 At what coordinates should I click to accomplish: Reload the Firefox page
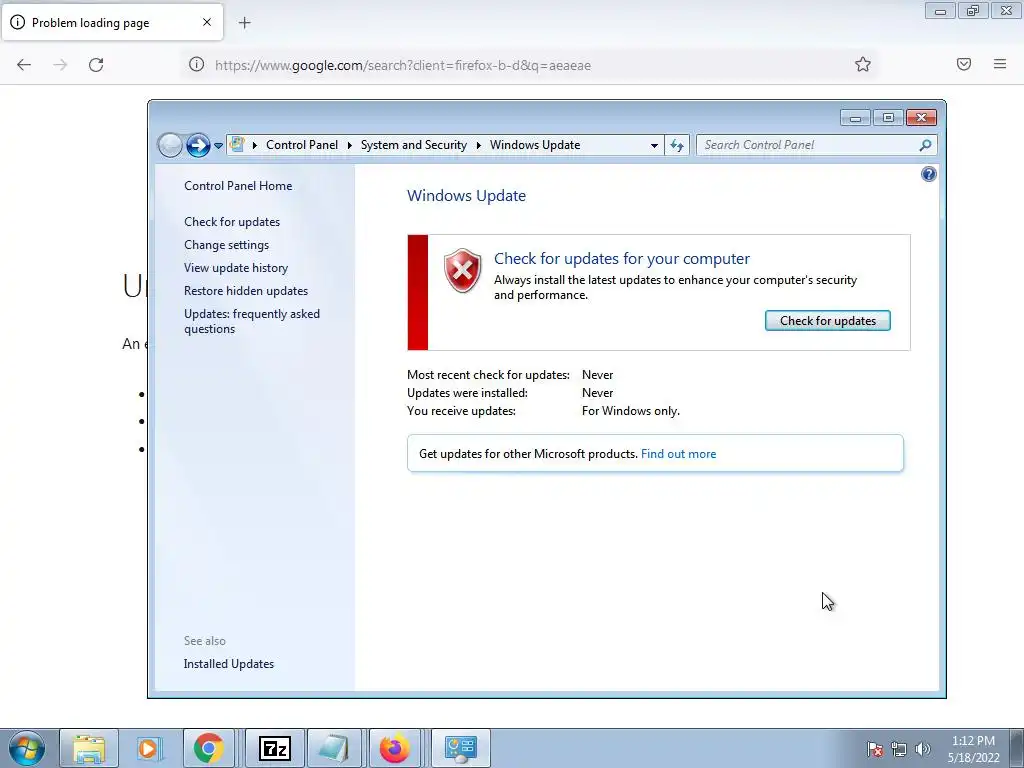click(x=96, y=65)
